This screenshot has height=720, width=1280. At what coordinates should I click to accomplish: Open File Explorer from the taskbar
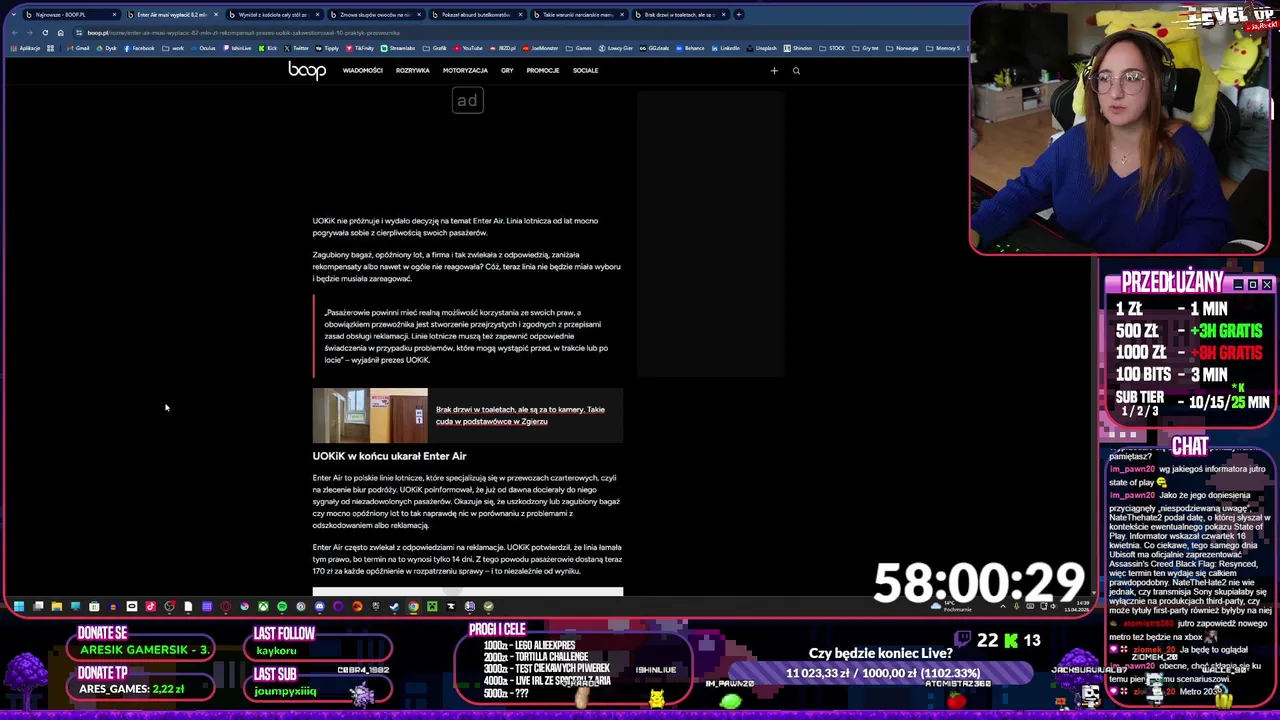coord(57,606)
